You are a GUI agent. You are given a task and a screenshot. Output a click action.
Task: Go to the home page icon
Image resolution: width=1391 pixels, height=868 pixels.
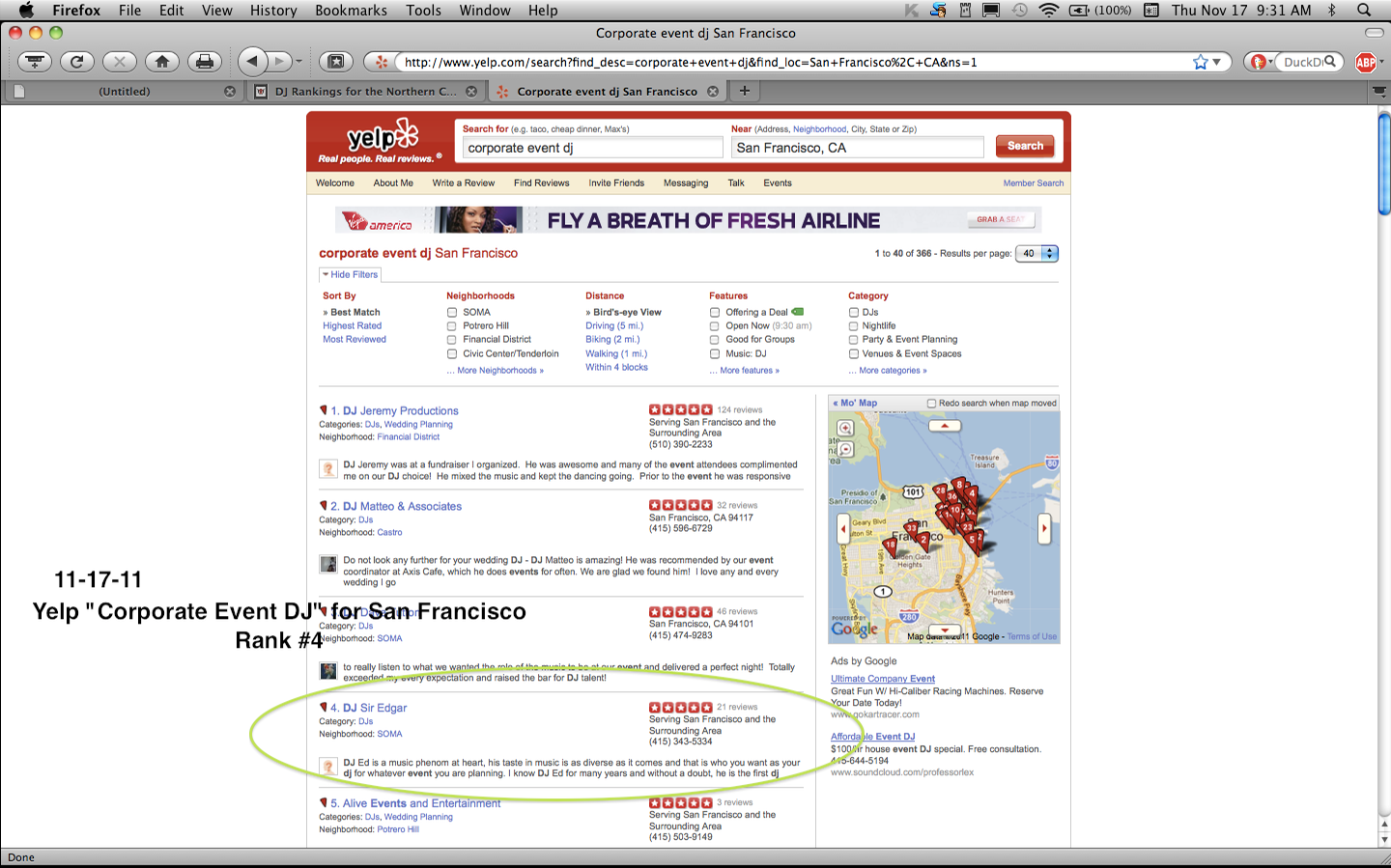tap(161, 62)
